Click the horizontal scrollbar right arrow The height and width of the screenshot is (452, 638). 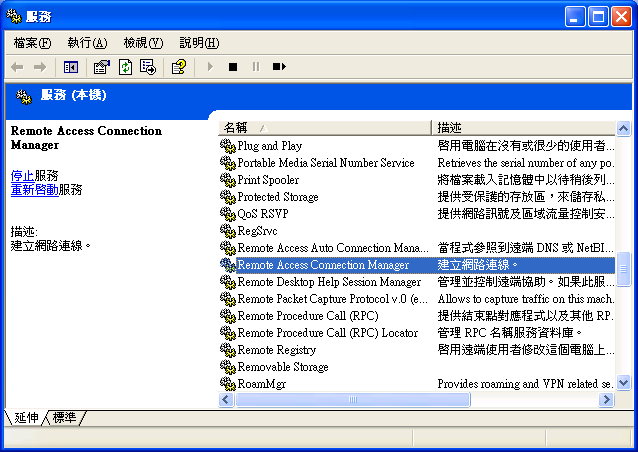pos(606,400)
